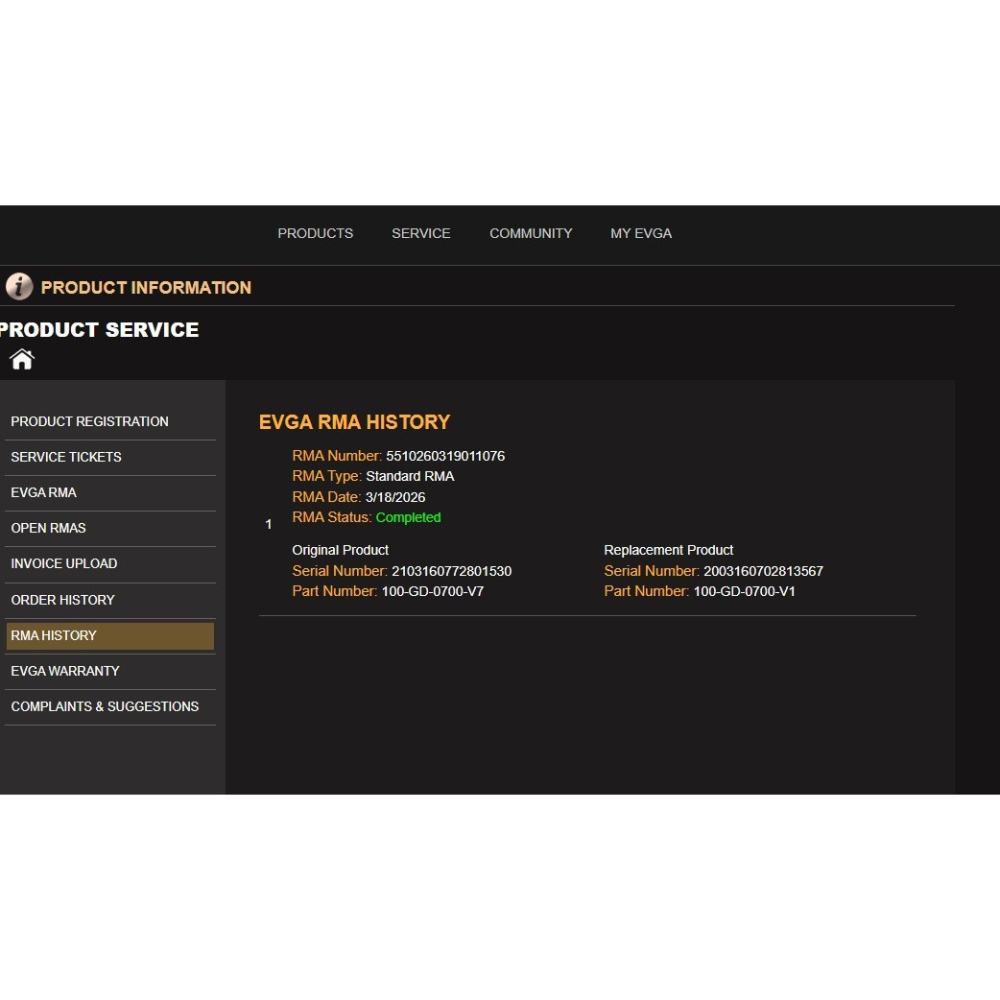Viewport: 1000px width, 1000px height.
Task: Click the Product Information info icon
Action: click(x=19, y=286)
